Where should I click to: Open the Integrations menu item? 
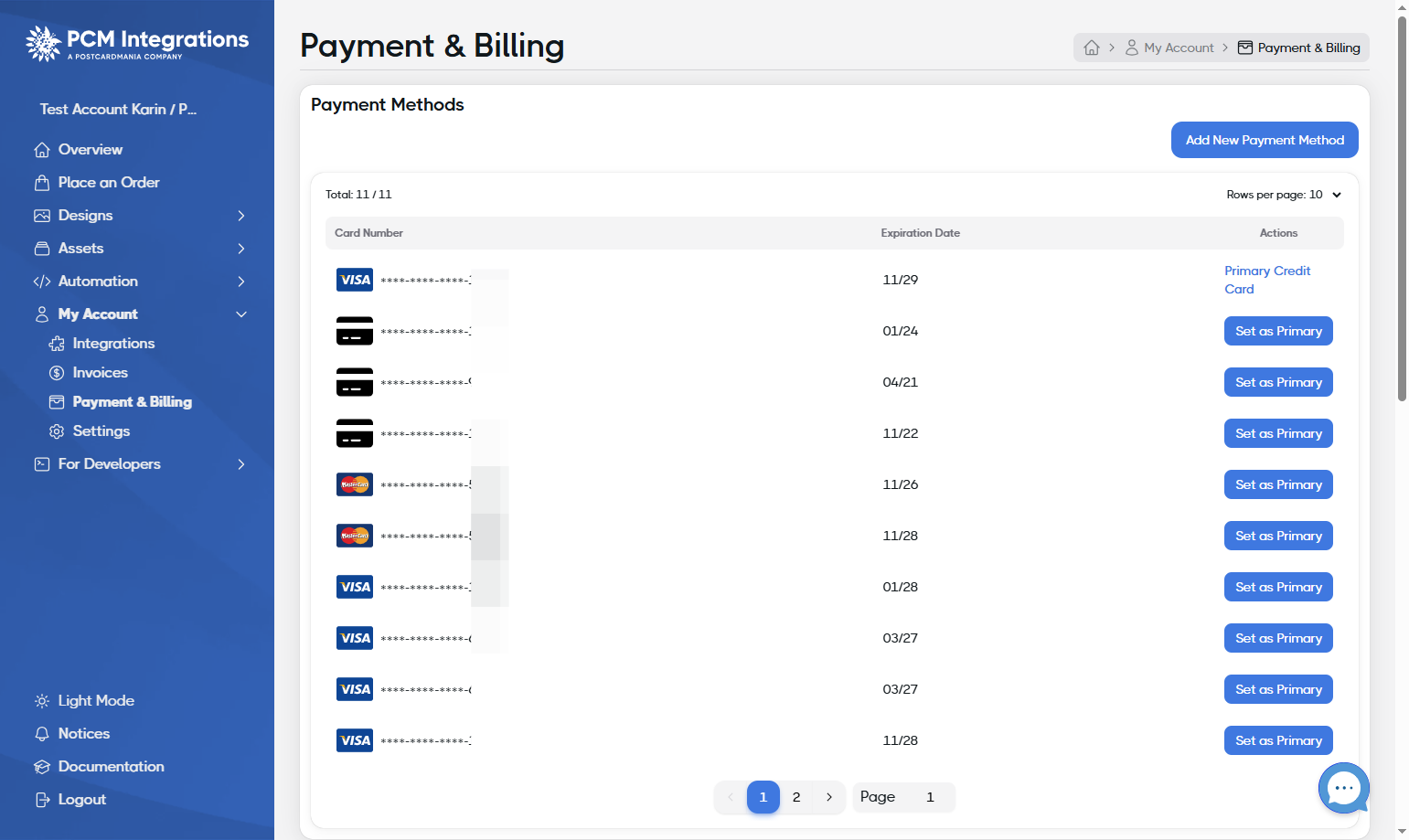(113, 344)
